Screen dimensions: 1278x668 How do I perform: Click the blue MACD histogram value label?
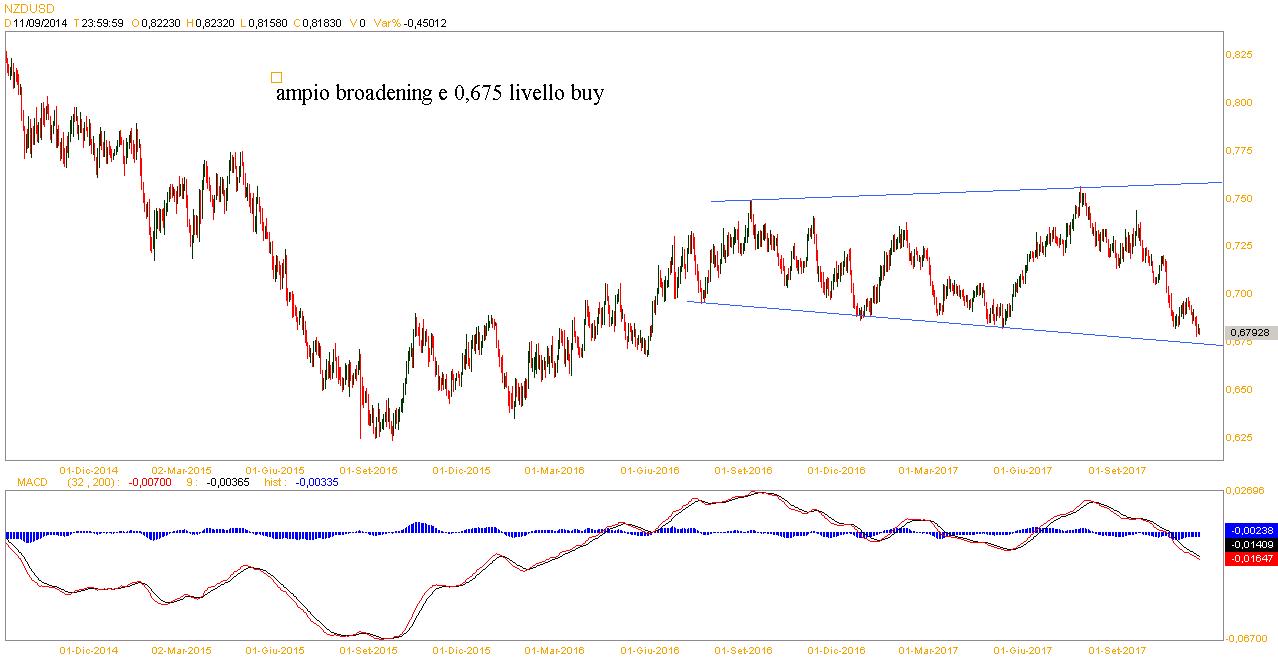[x=1250, y=530]
